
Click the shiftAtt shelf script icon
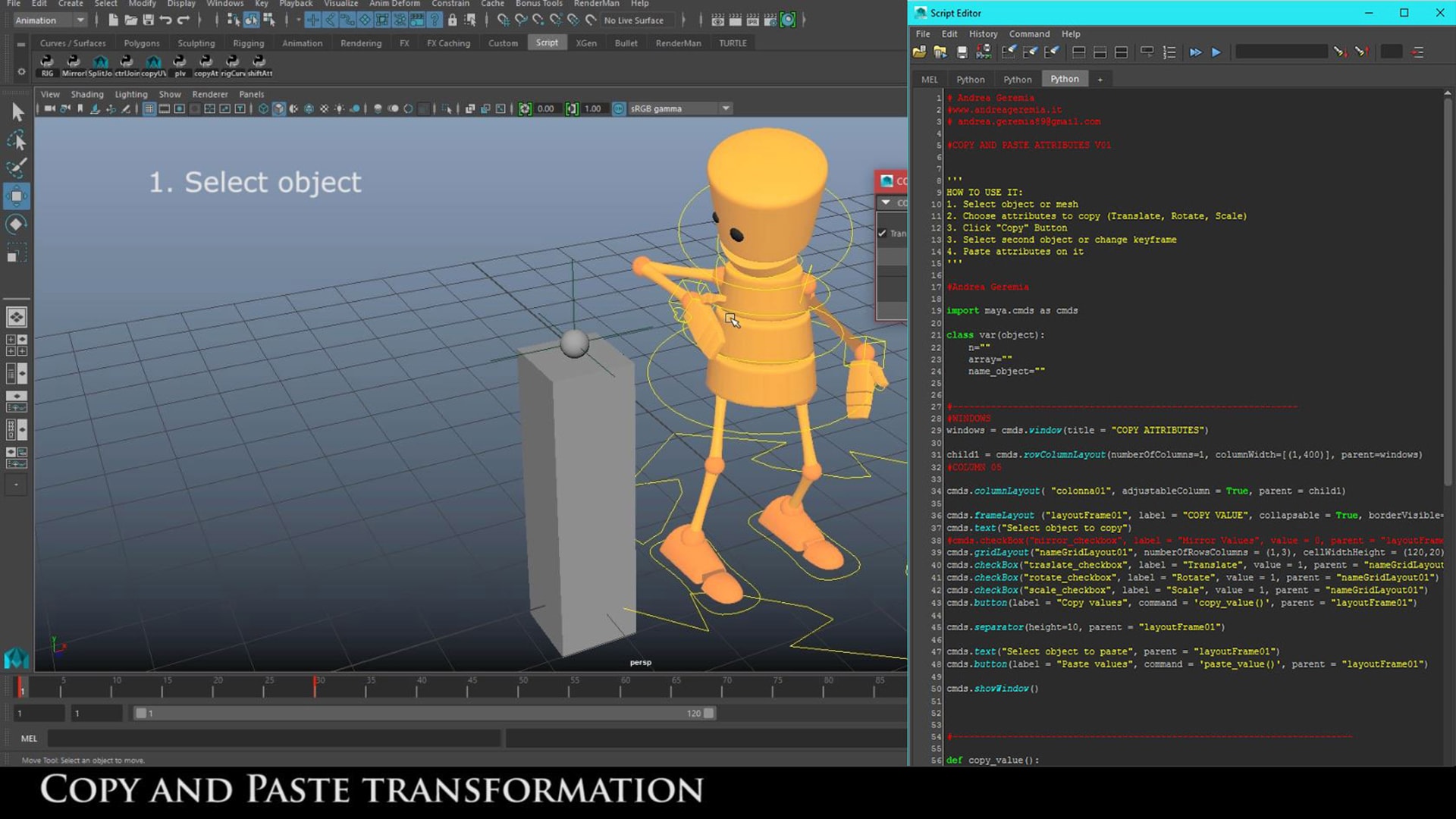[x=259, y=64]
